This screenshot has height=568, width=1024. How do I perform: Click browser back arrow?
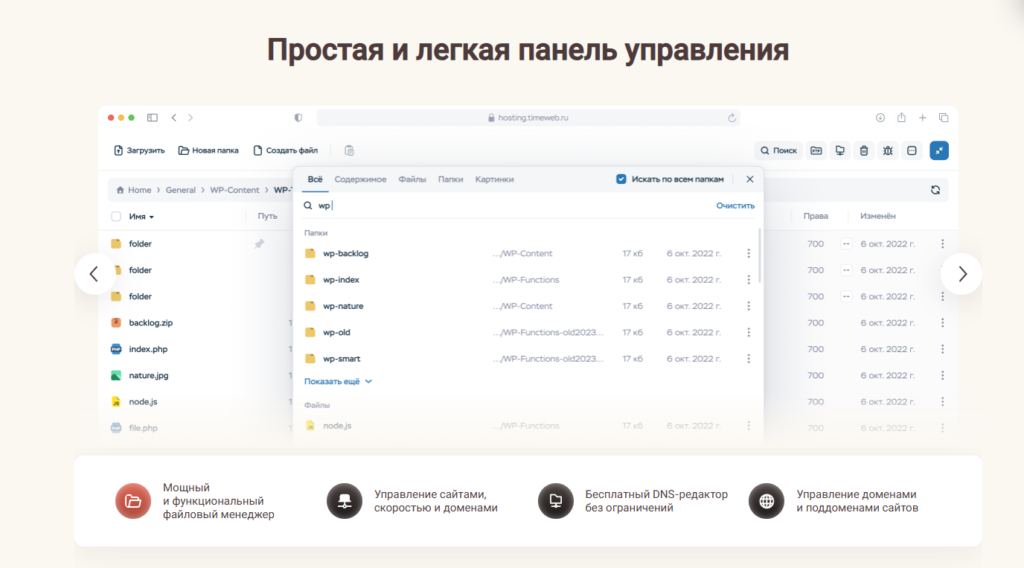174,118
